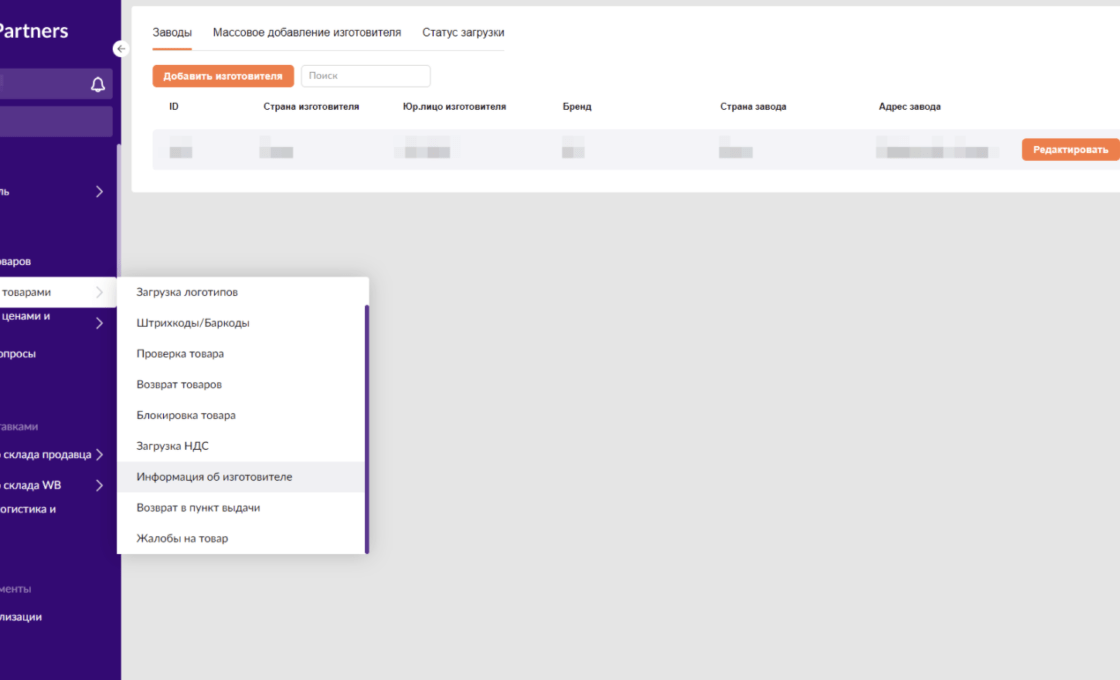Open 'Штрихкоды/Баркоды' menu entry
The height and width of the screenshot is (680, 1120).
point(193,323)
